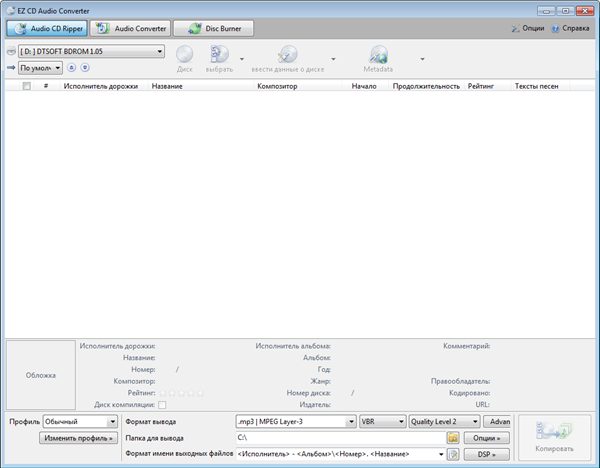
Task: Click the eject drive icon beside drive selector
Action: click(11, 51)
